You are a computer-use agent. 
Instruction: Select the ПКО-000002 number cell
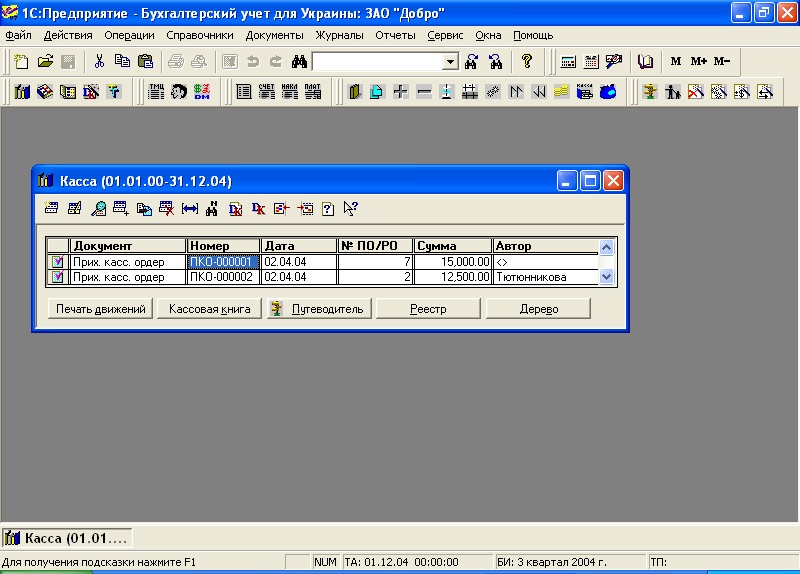223,277
